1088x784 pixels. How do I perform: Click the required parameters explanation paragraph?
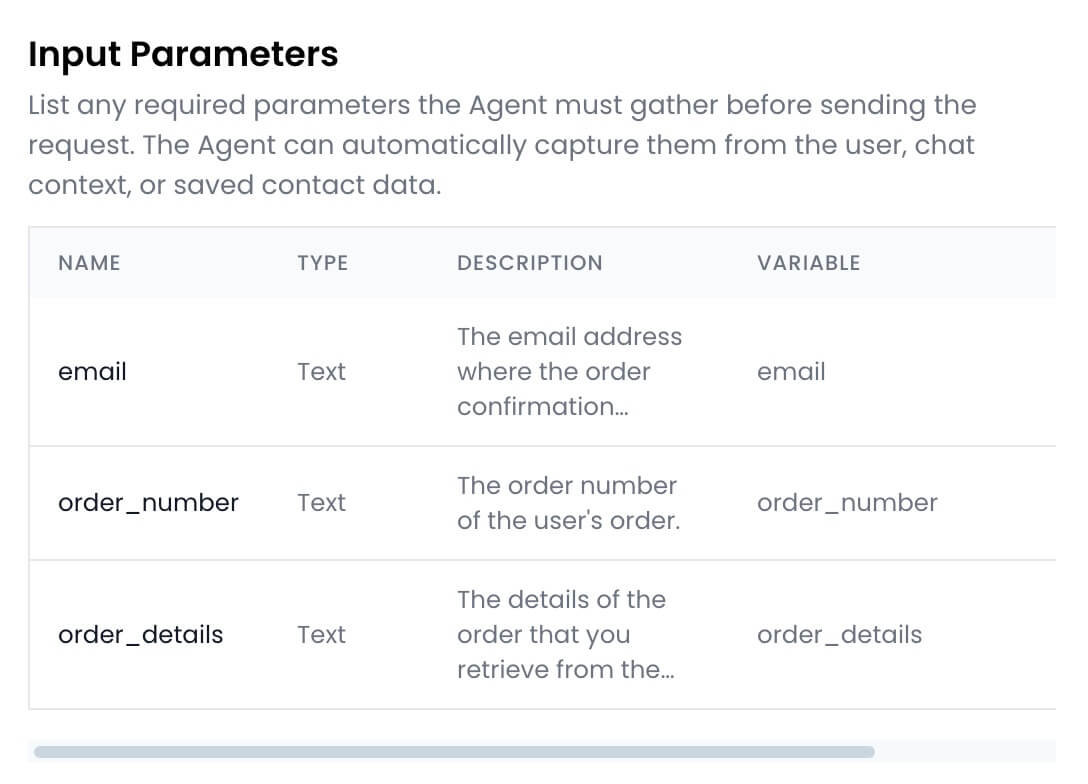click(x=501, y=145)
